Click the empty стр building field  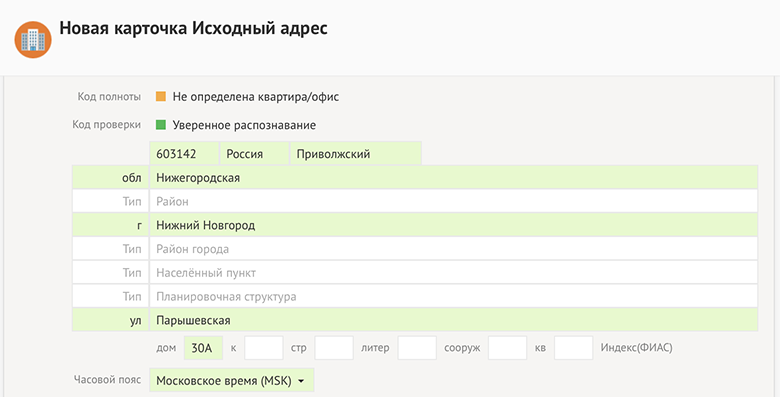tap(334, 348)
